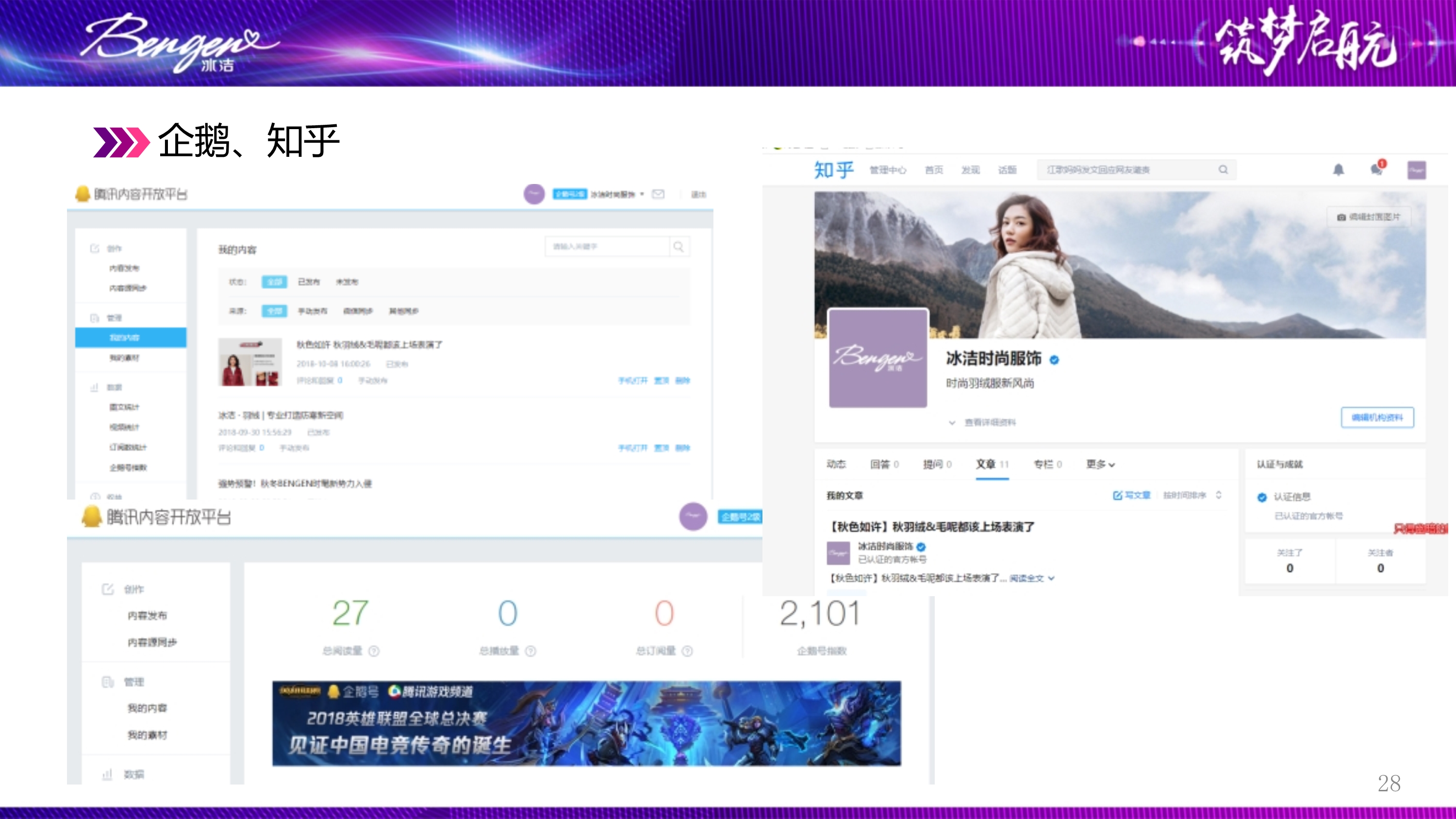Expand article with 阅读全文
Image resolution: width=1456 pixels, height=819 pixels.
click(1031, 578)
